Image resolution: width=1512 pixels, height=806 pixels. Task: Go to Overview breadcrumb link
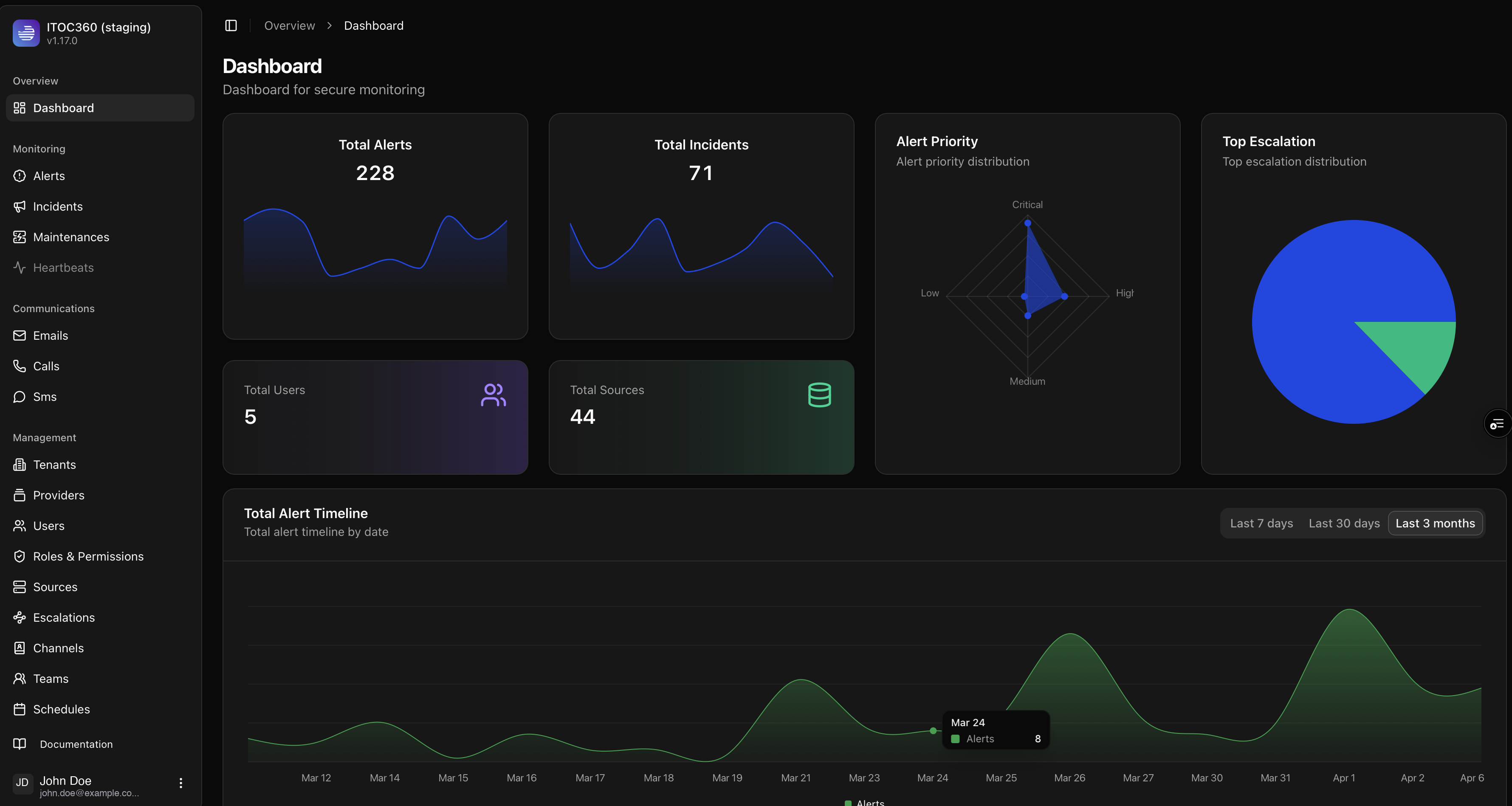[289, 26]
